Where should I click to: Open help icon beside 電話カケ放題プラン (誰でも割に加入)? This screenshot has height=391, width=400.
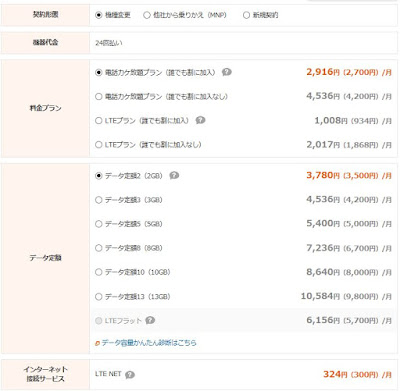(227, 72)
